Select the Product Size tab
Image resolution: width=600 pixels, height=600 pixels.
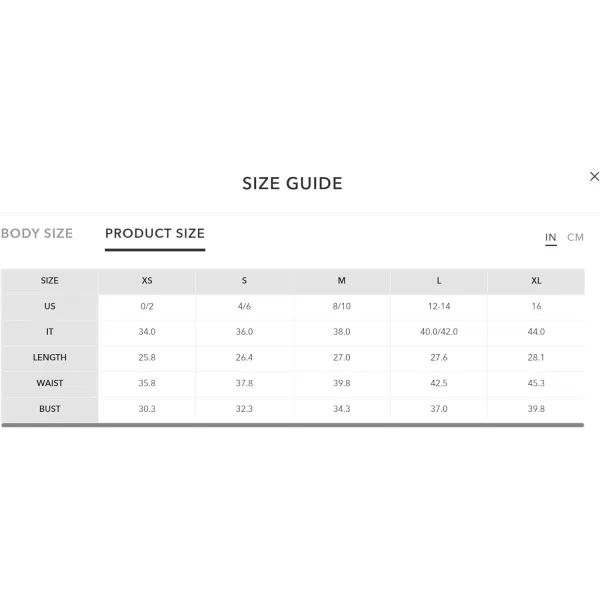(155, 233)
